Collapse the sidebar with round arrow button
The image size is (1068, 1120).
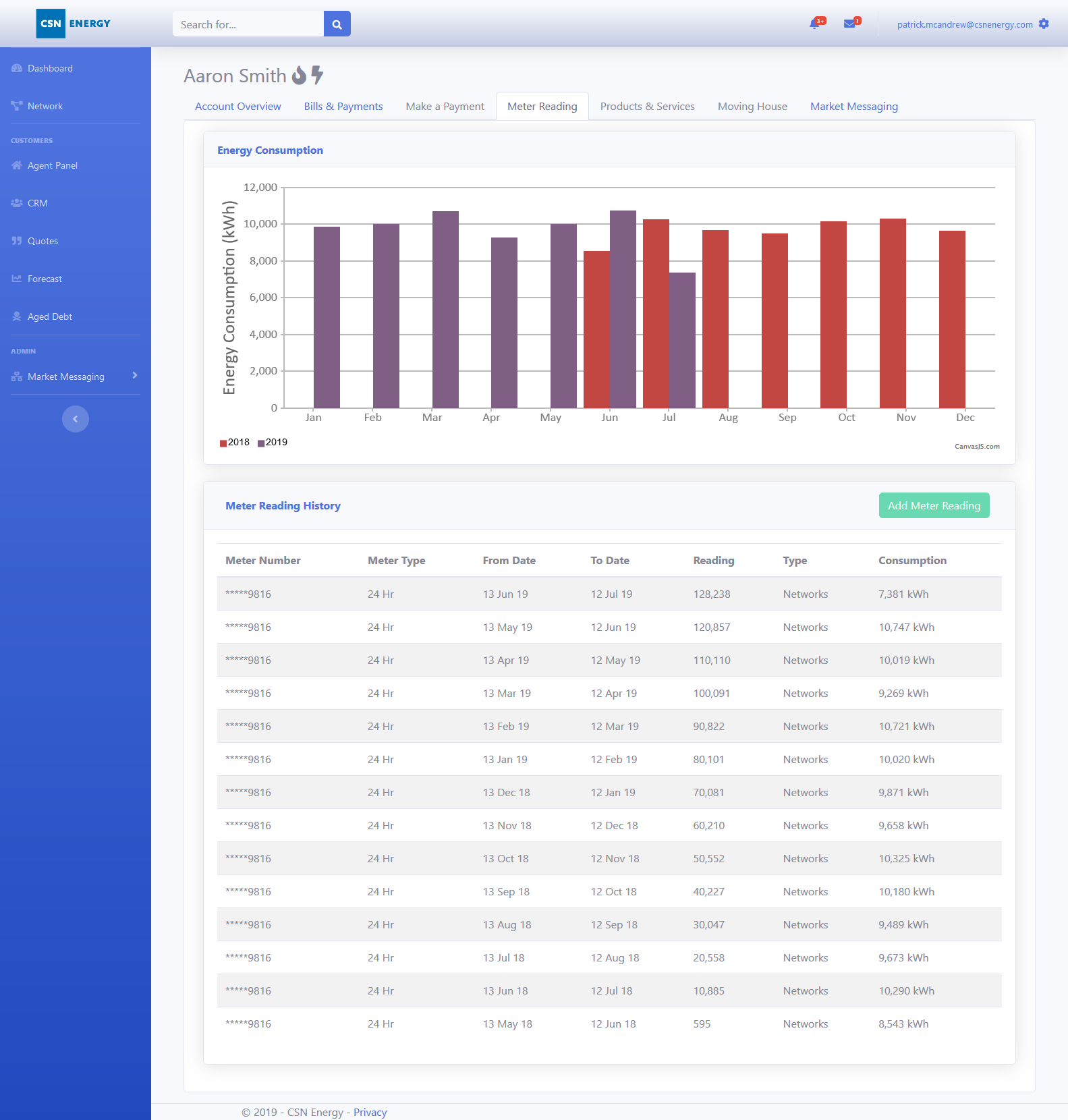click(x=76, y=419)
